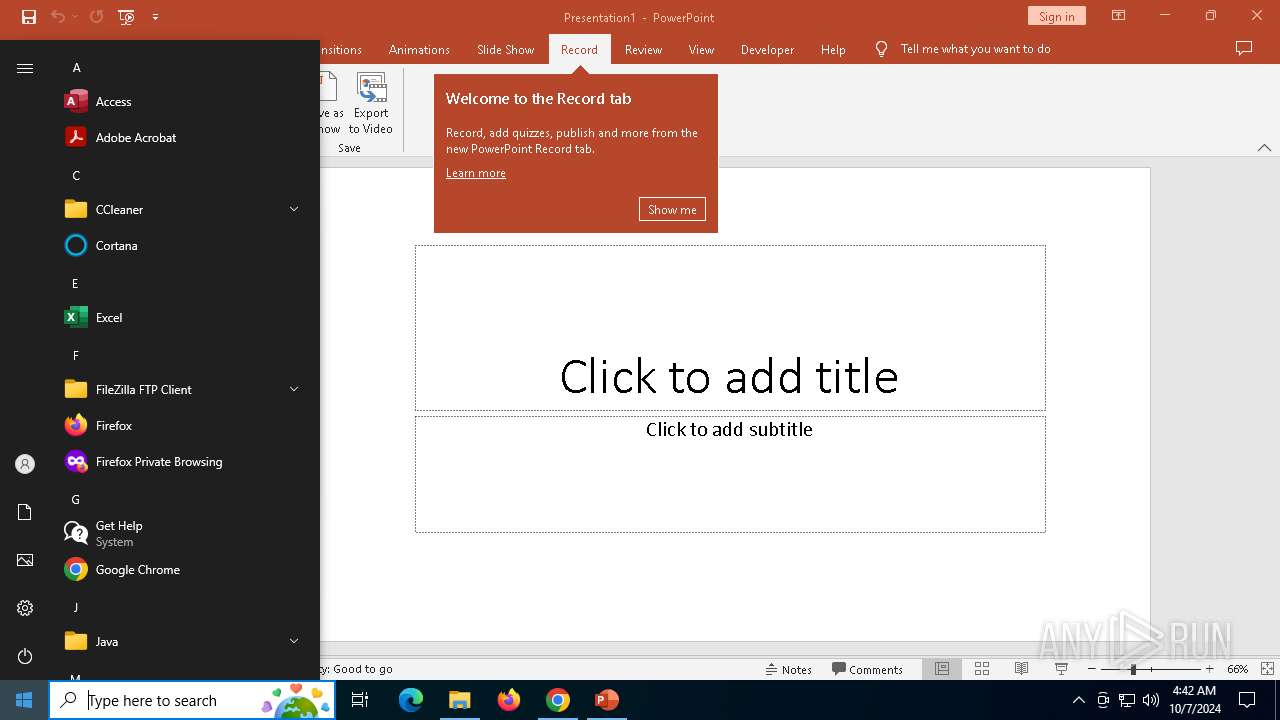Click the Type here to search box
Viewport: 1280px width, 720px height.
click(192, 700)
